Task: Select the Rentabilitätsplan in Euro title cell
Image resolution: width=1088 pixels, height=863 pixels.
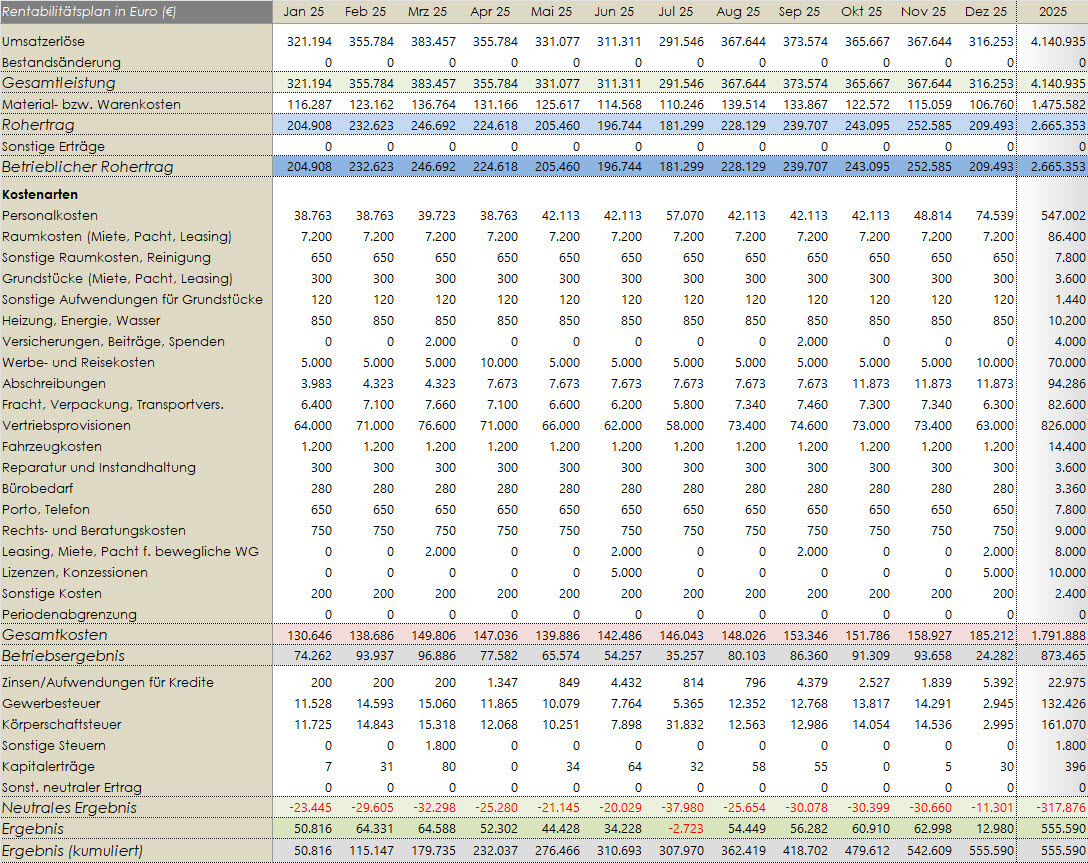Action: click(83, 12)
